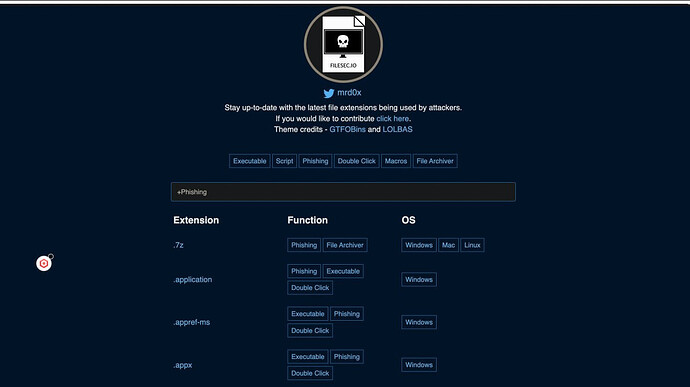The height and width of the screenshot is (387, 690).
Task: Click Linux tag in .7z row
Action: click(472, 245)
